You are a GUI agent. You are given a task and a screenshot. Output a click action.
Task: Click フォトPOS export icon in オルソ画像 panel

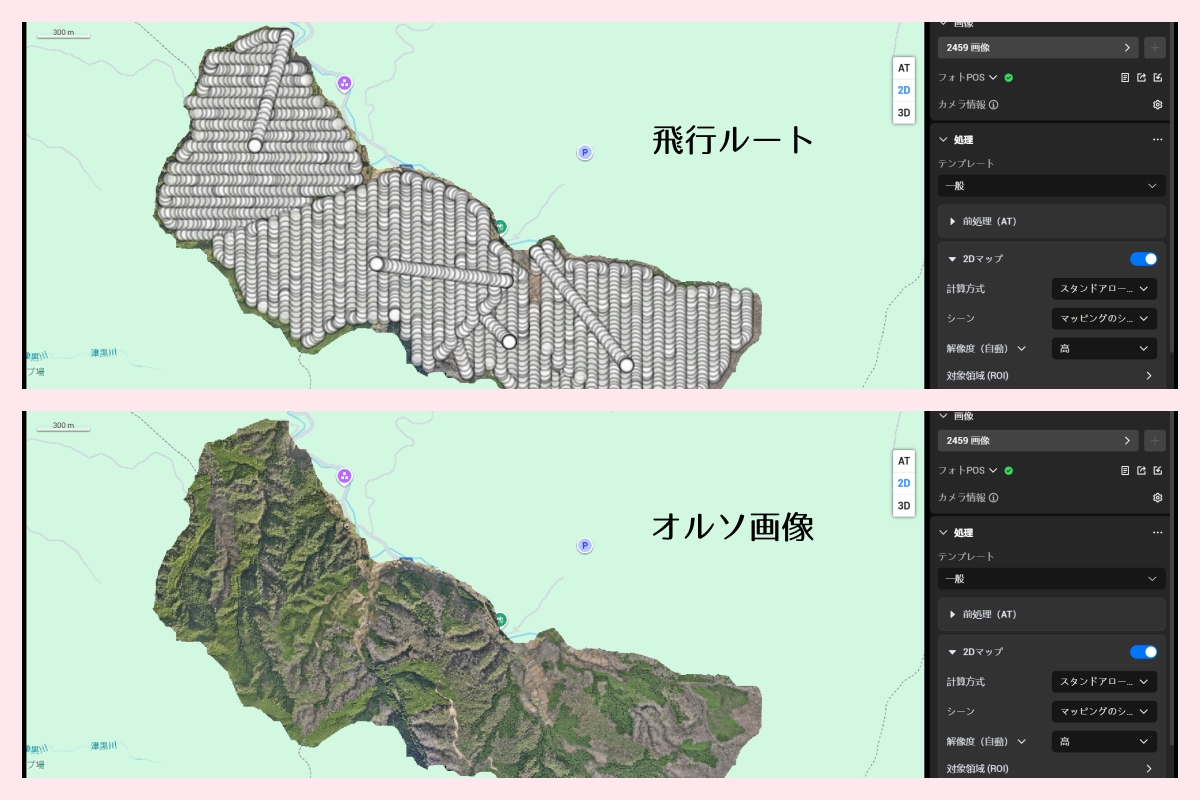click(x=1141, y=470)
